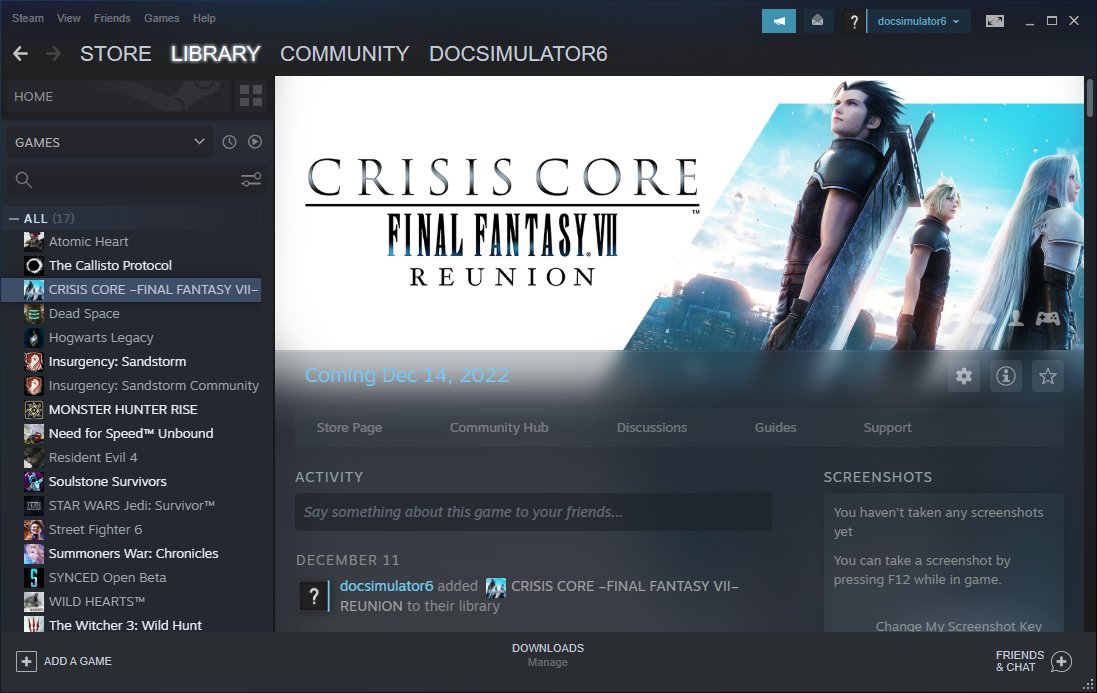Open the Discussions link
Image resolution: width=1097 pixels, height=693 pixels.
pos(651,427)
